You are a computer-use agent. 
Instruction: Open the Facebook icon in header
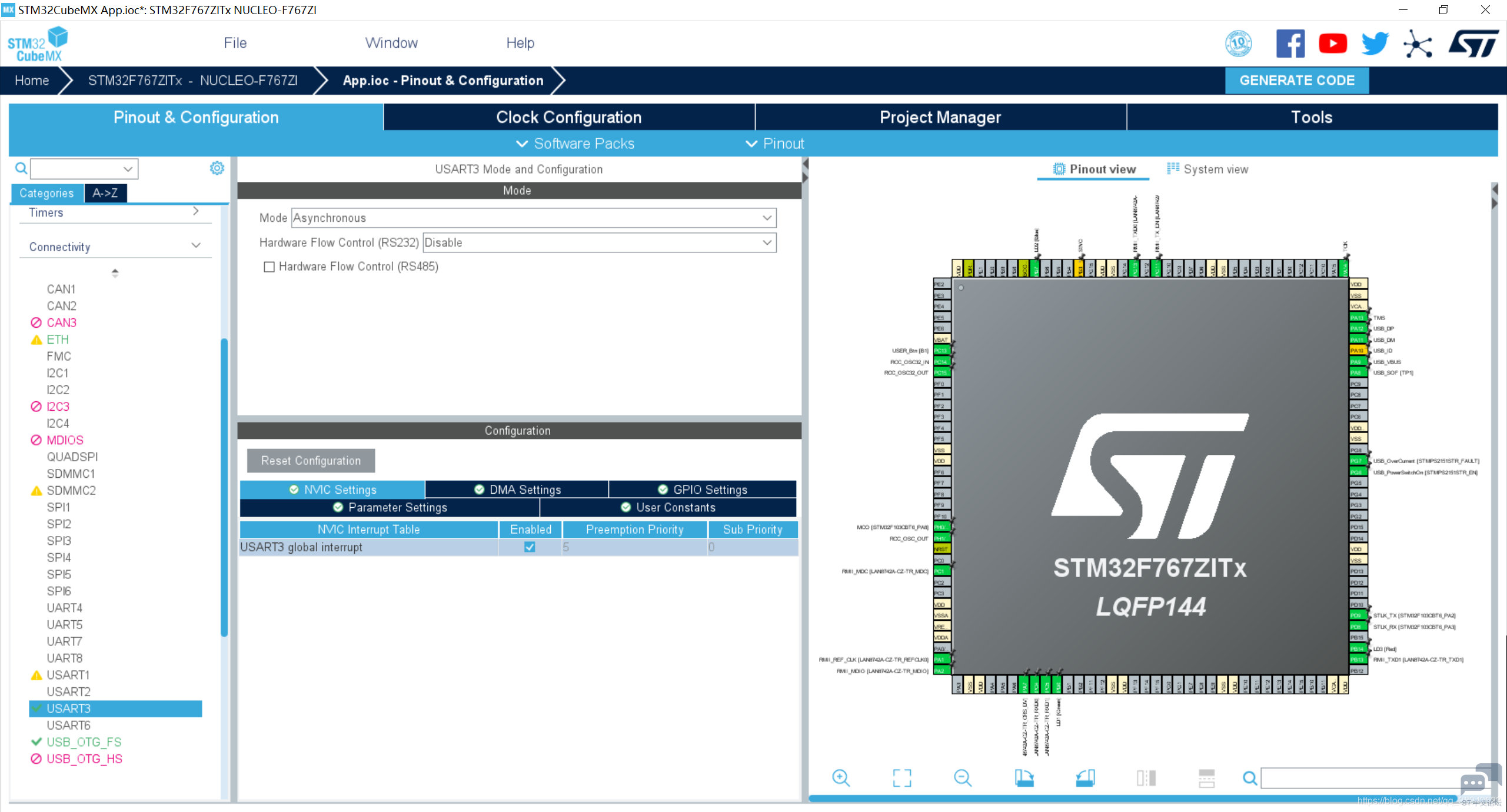pos(1290,44)
